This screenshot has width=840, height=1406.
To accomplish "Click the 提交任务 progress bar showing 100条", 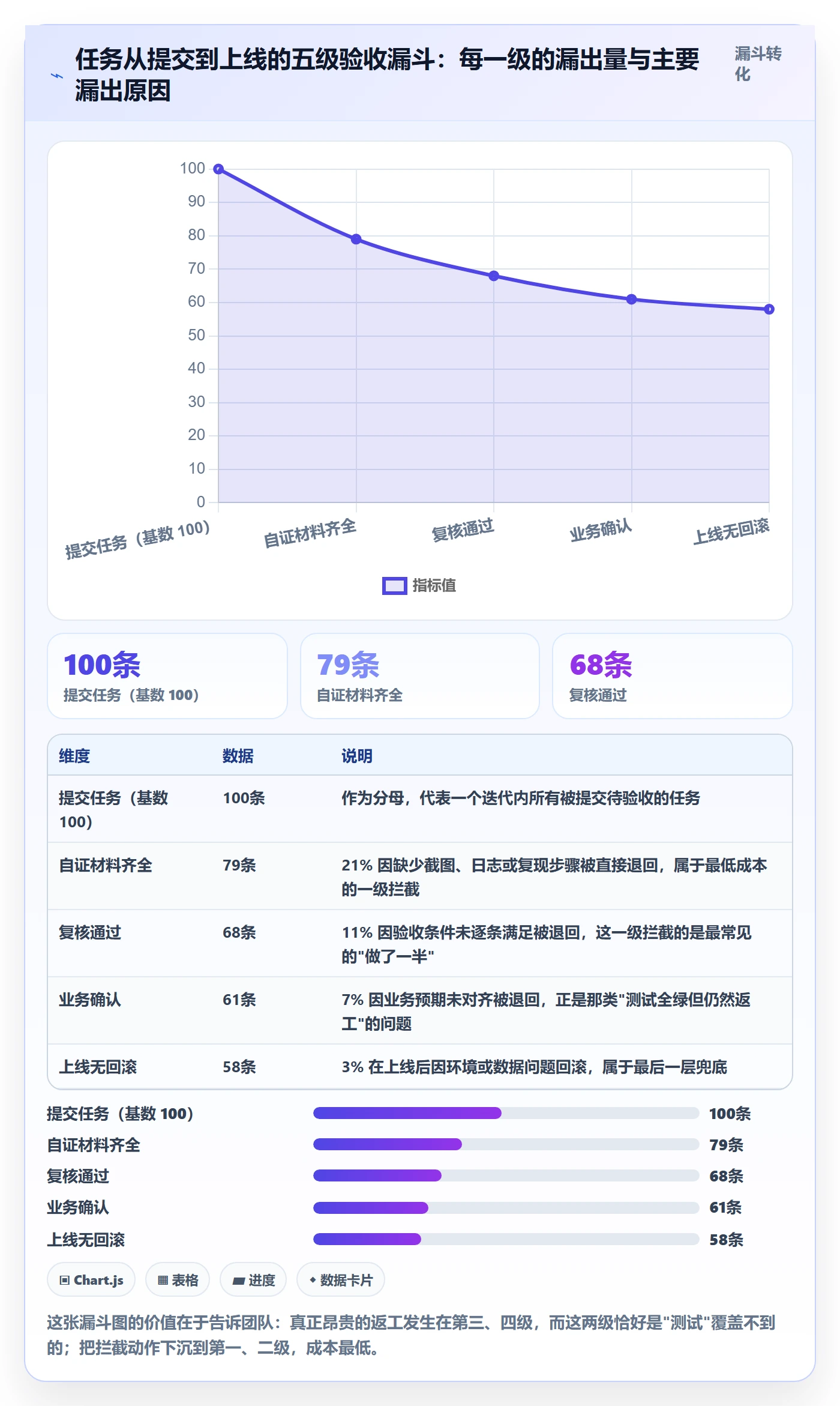I will (x=506, y=1113).
